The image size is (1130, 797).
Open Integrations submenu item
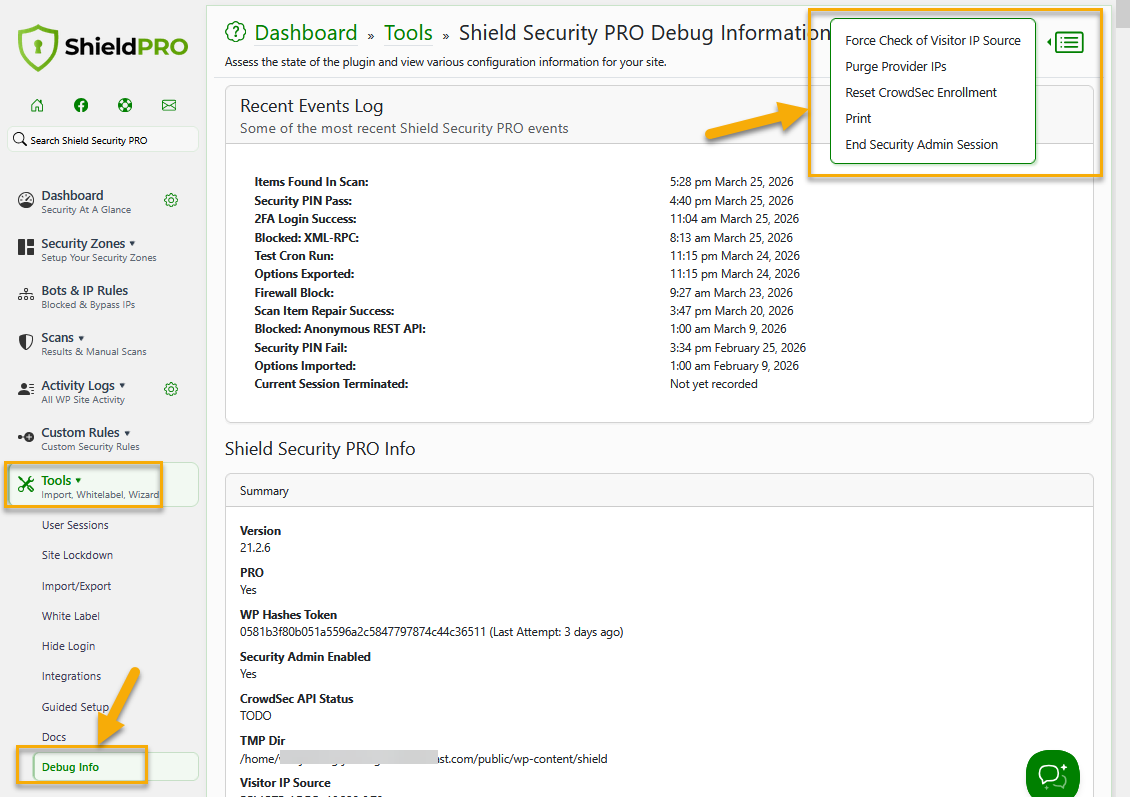click(x=71, y=676)
